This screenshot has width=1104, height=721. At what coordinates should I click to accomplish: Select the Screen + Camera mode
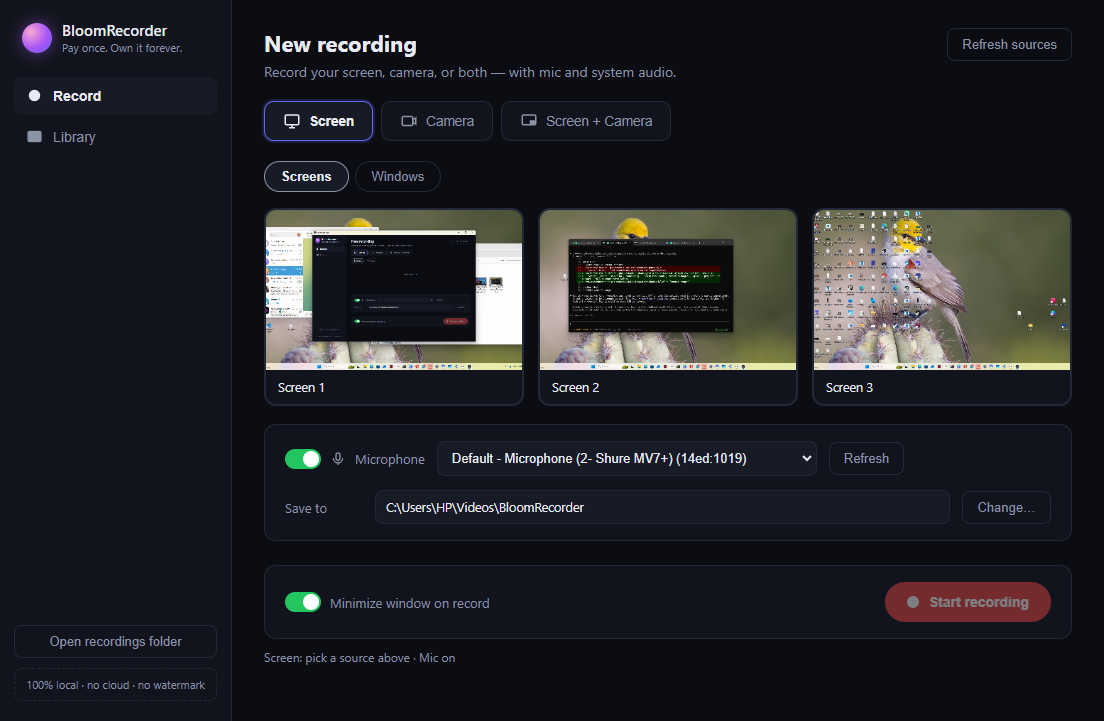pos(586,121)
